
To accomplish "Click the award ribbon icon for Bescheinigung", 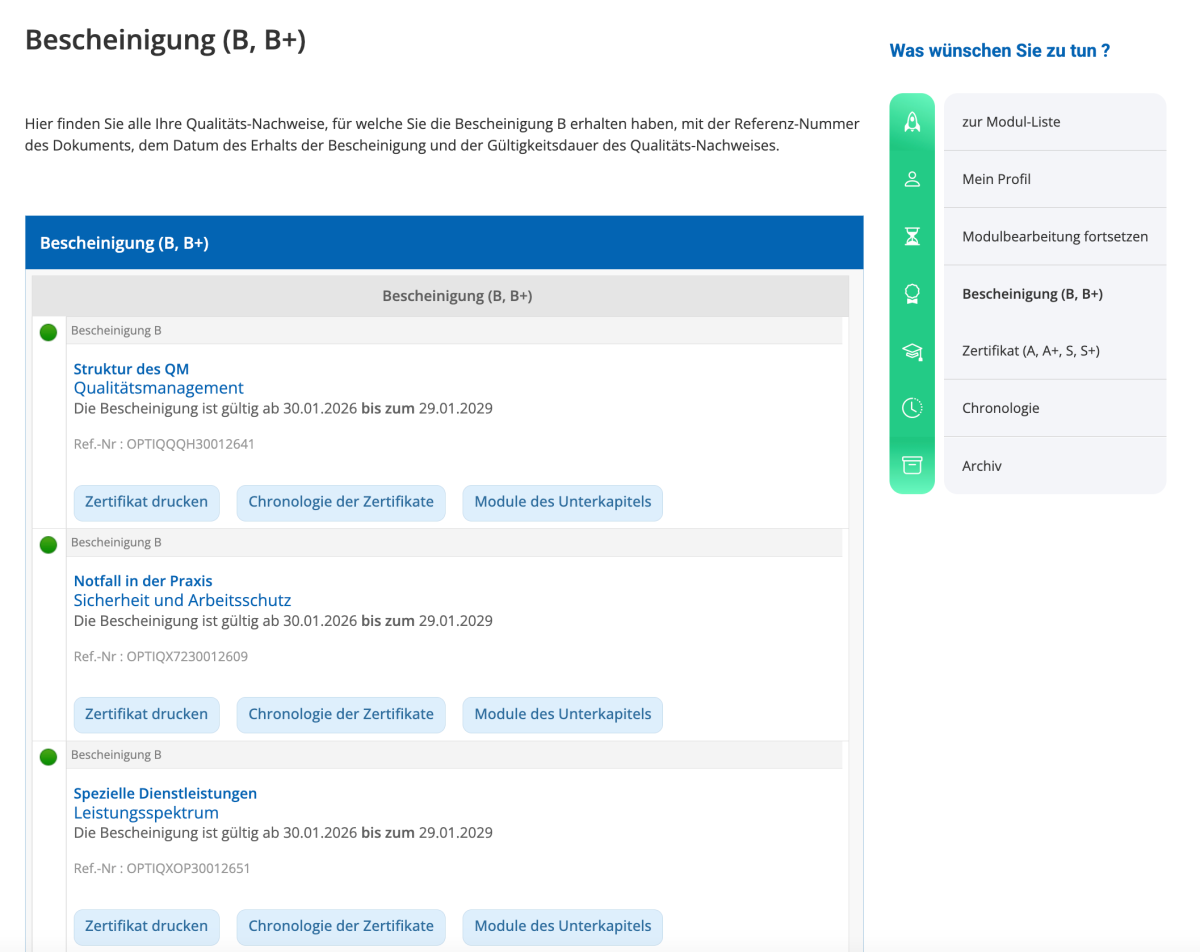I will click(x=911, y=294).
